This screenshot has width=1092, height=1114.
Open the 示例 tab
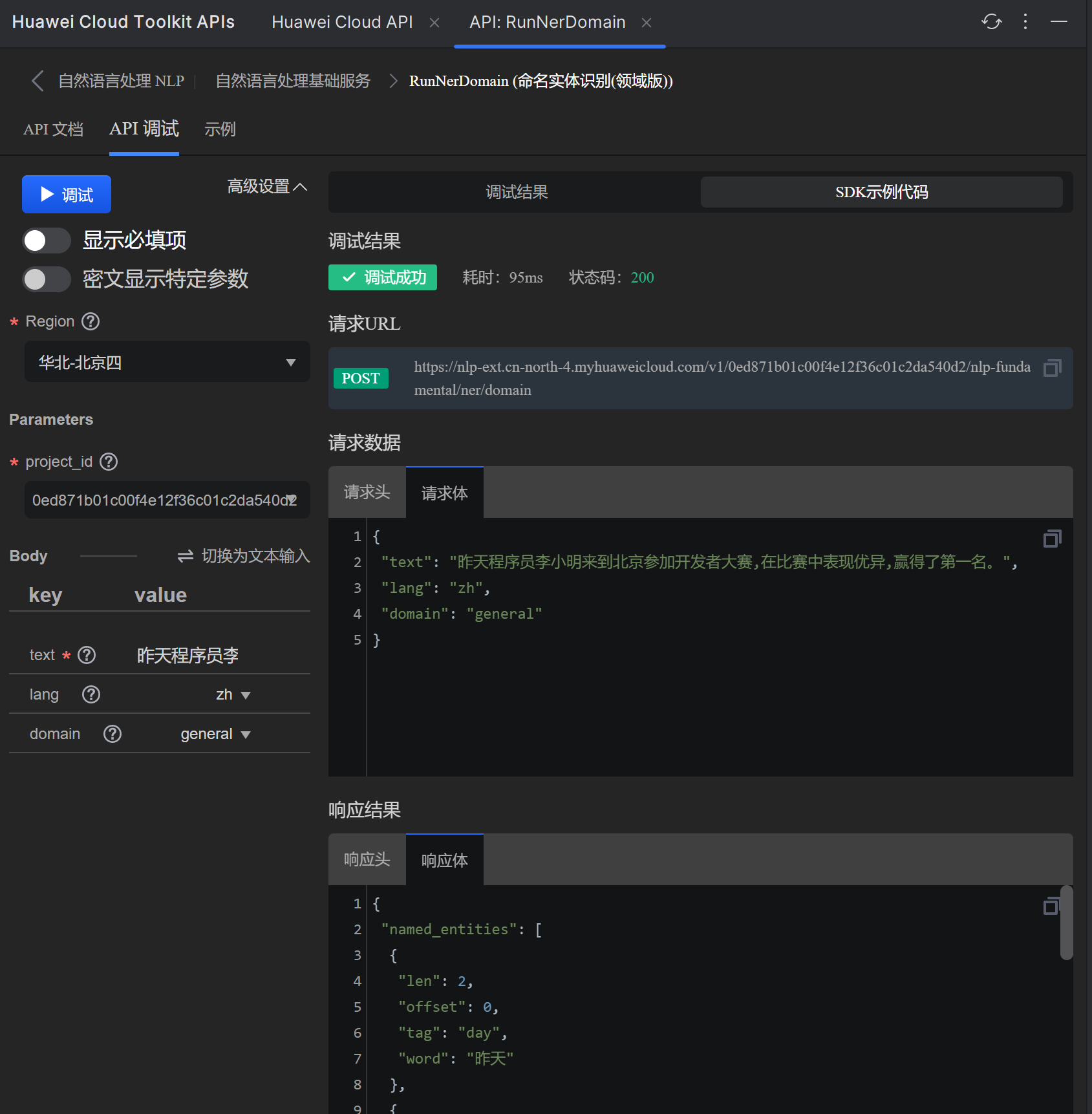click(220, 129)
